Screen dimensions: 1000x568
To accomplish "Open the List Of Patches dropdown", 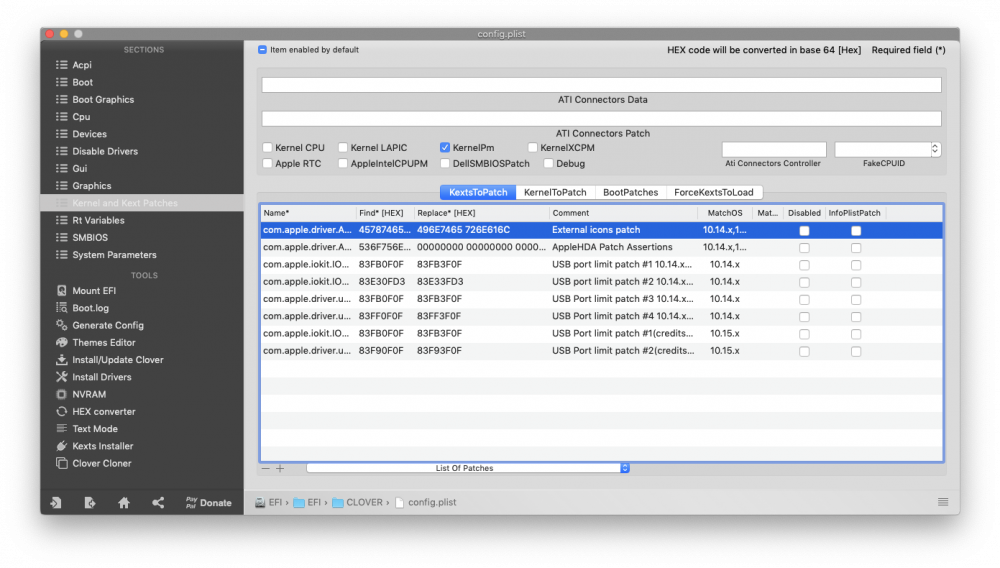I will [x=468, y=468].
